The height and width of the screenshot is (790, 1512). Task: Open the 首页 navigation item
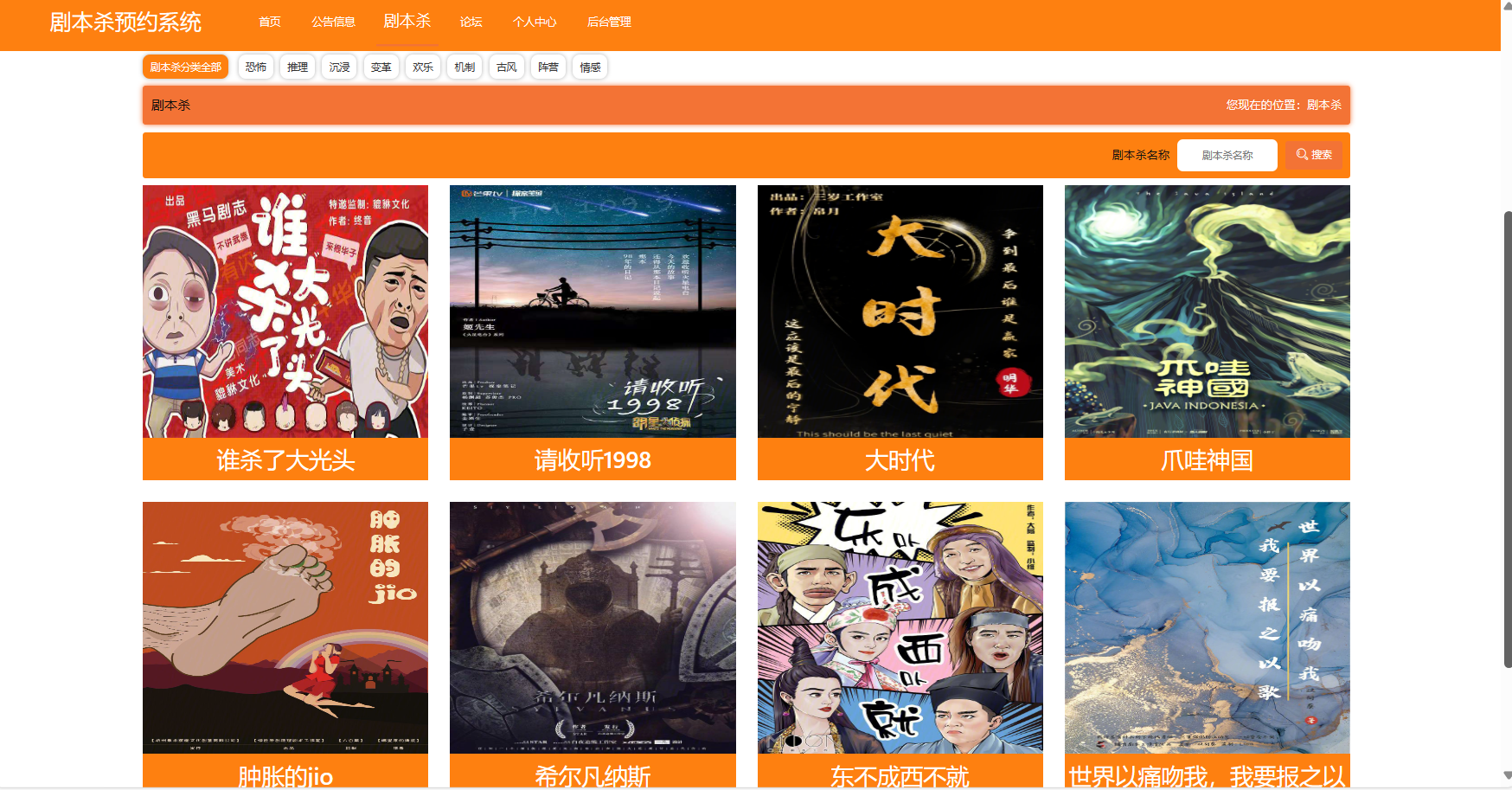click(270, 22)
